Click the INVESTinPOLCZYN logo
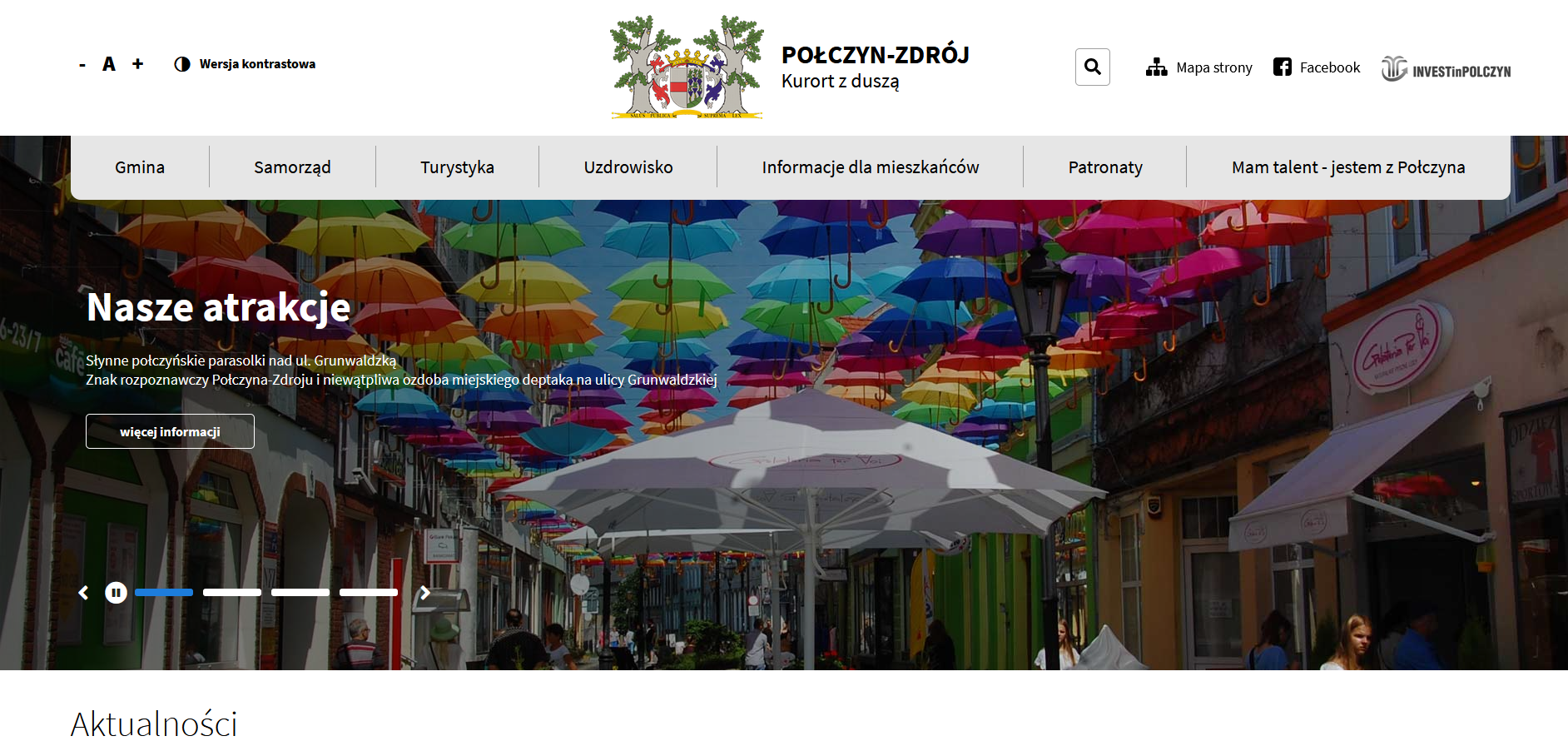 click(1446, 69)
